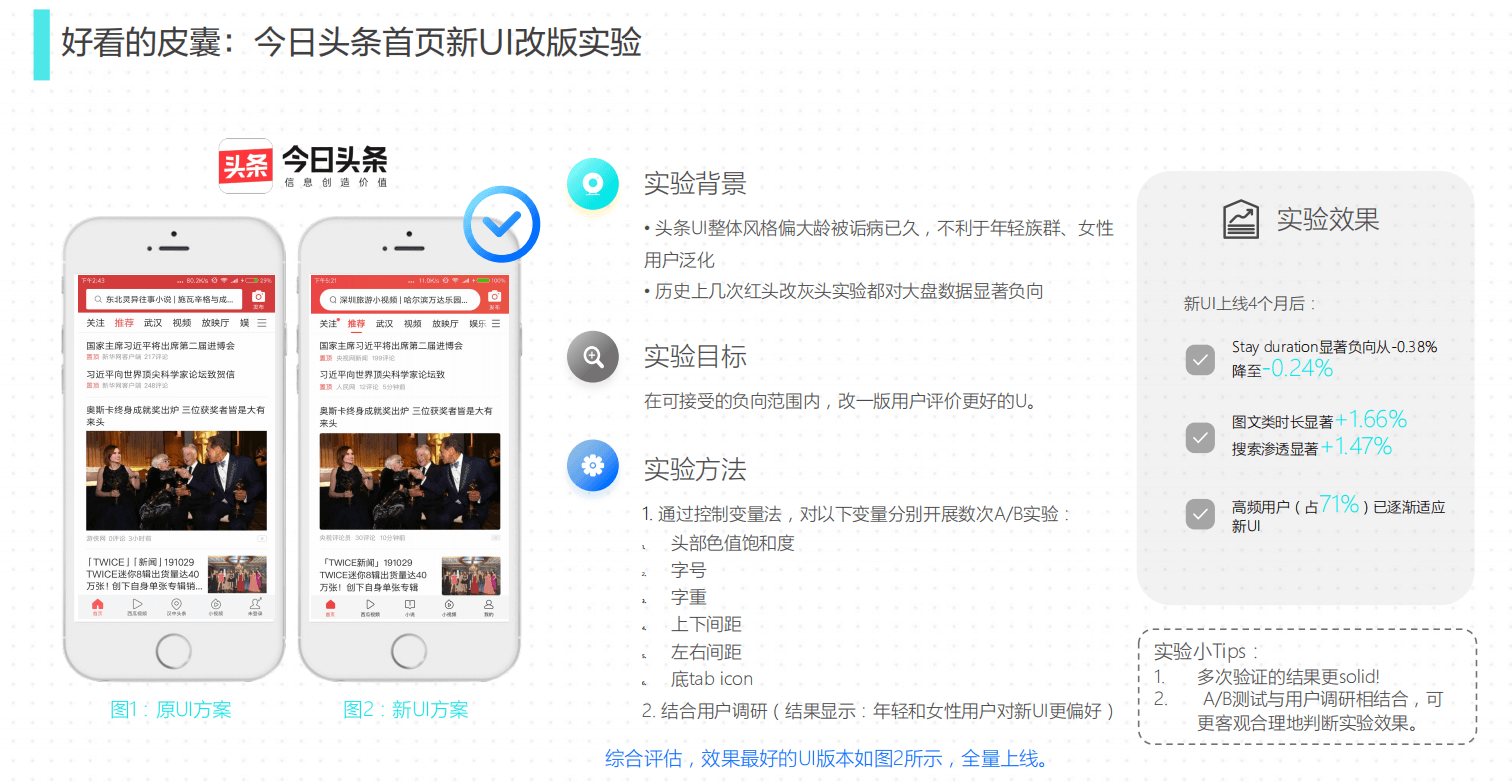Click the caption 图2：新UI方案

pyautogui.click(x=406, y=710)
